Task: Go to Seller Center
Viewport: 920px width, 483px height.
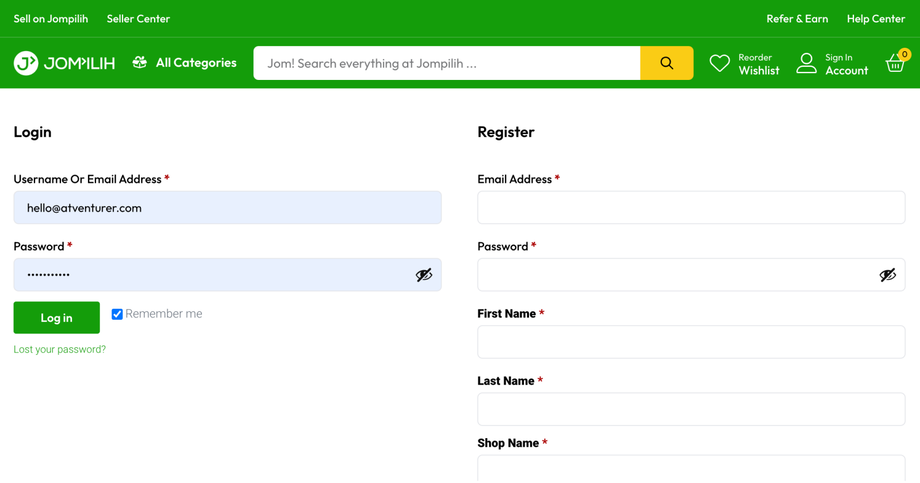Action: [x=138, y=19]
